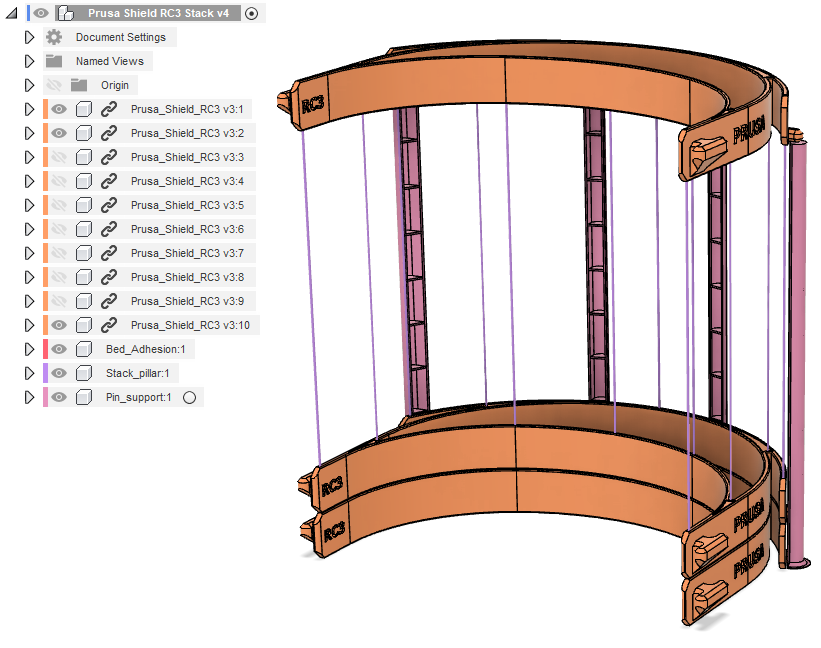Viewport: 821px width, 648px height.
Task: Expand Prusa_Shield_RC3 v3:4 node
Action: click(x=29, y=181)
